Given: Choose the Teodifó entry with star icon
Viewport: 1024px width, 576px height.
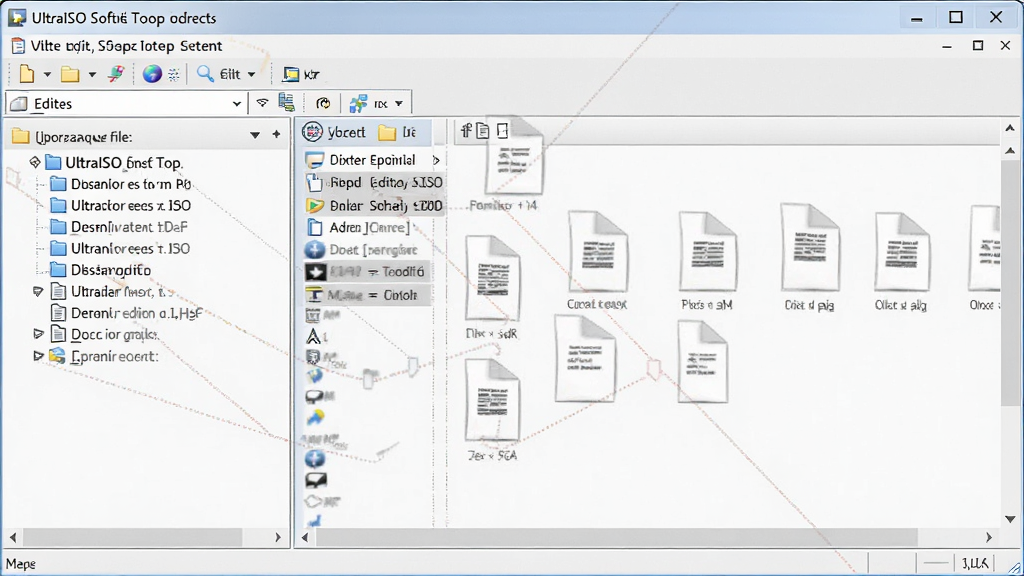Looking at the screenshot, I should coord(366,272).
